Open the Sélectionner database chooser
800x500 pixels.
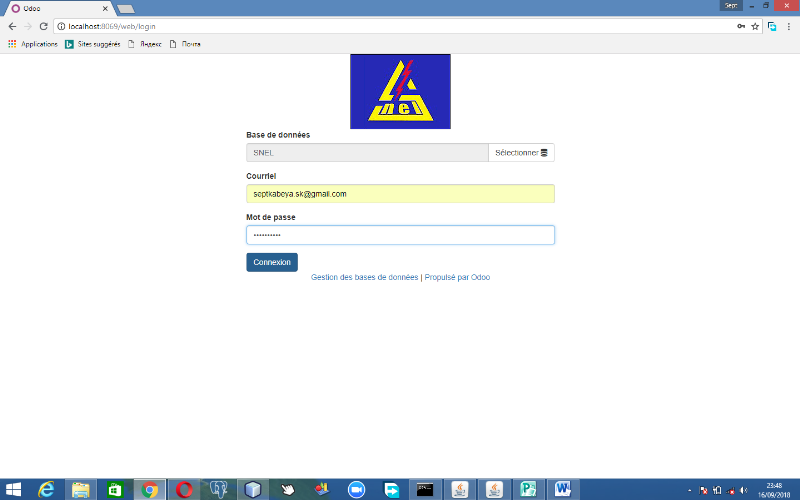521,153
